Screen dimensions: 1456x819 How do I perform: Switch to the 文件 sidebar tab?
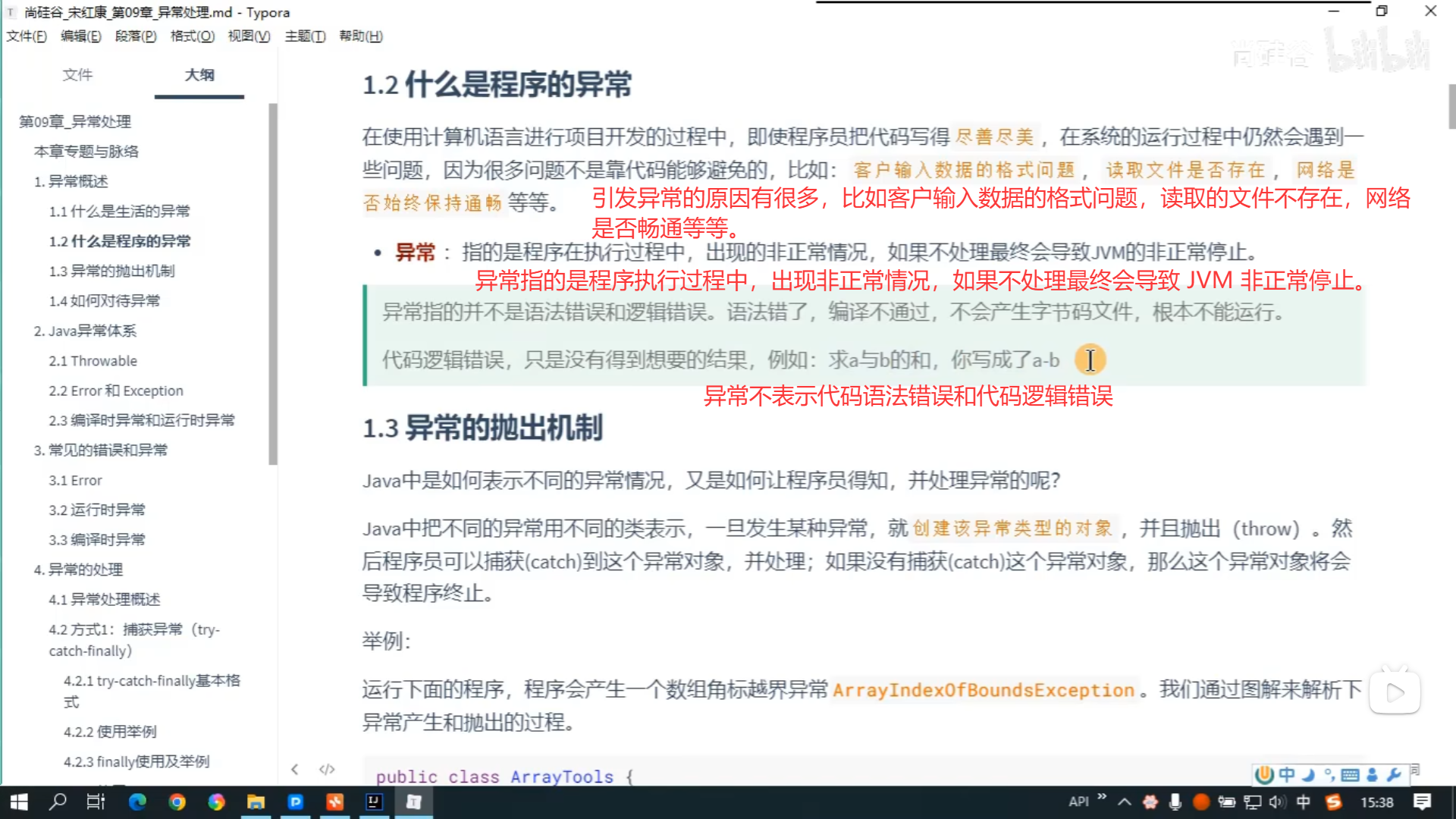click(x=77, y=74)
